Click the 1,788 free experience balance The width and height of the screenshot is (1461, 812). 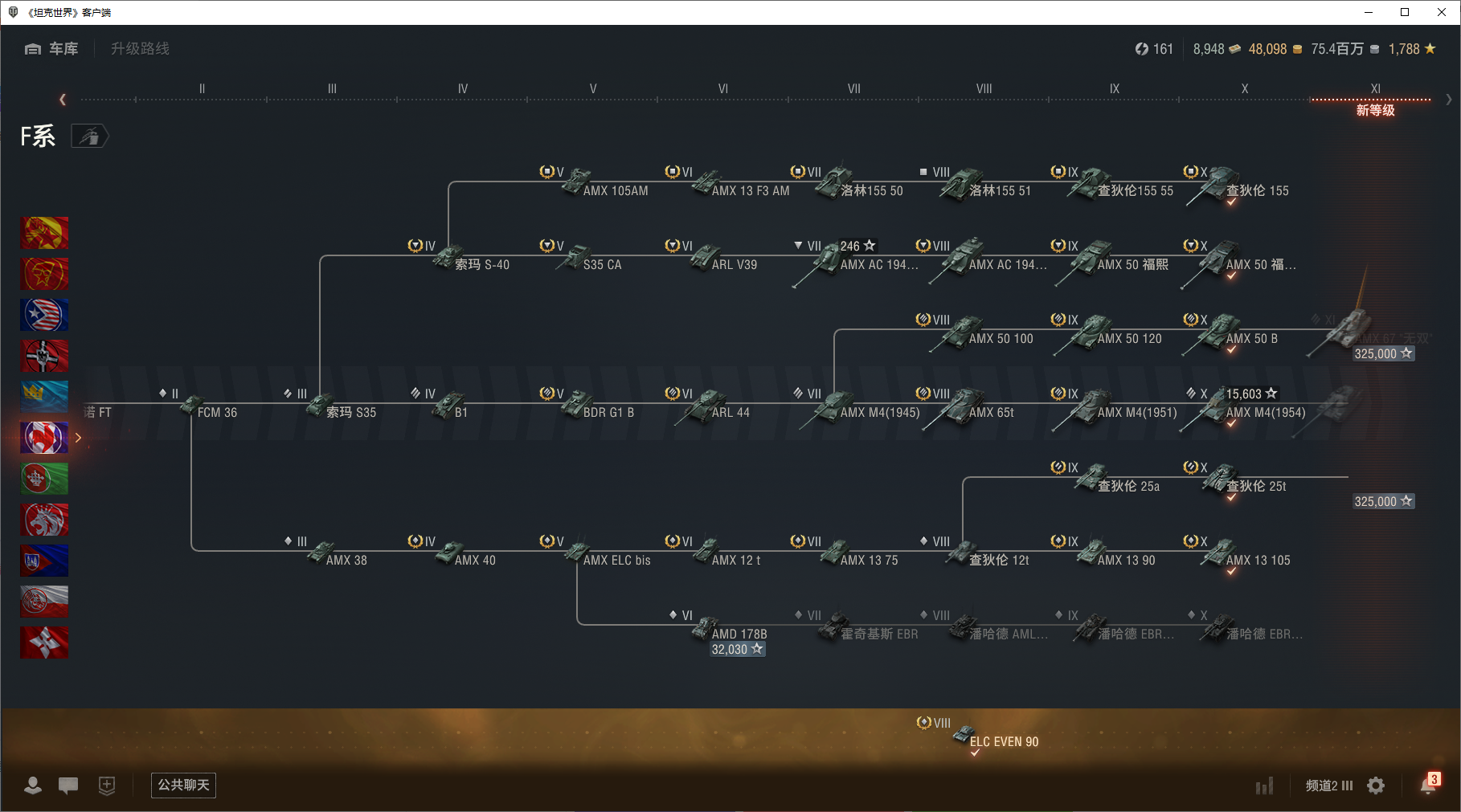click(x=1412, y=49)
